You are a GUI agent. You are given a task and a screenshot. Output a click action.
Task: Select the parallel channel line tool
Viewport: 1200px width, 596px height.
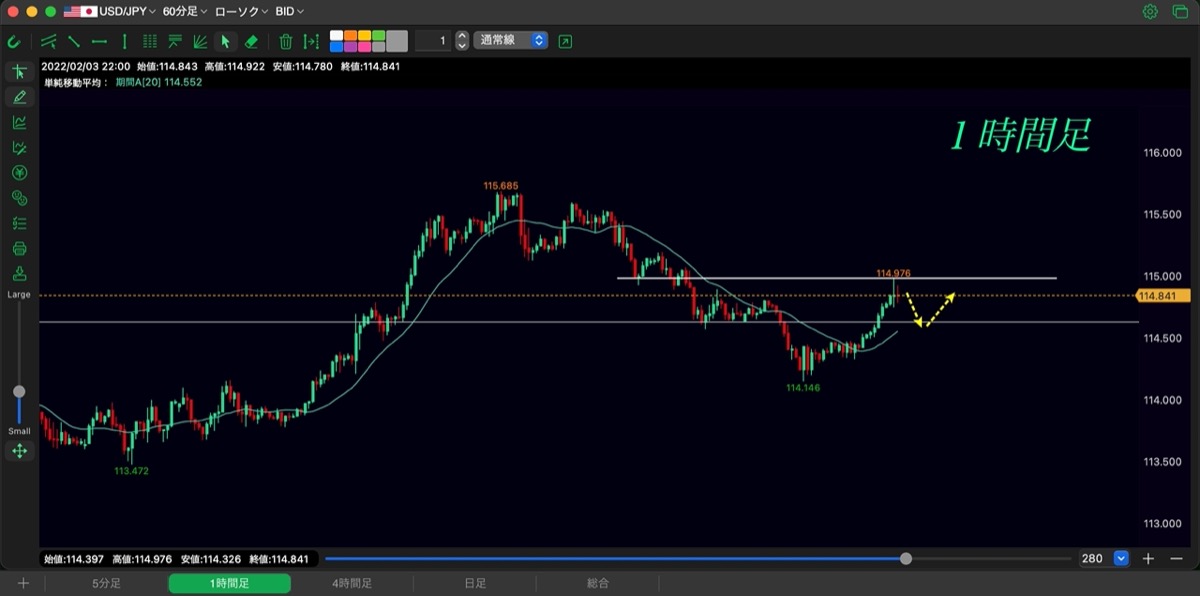click(49, 41)
